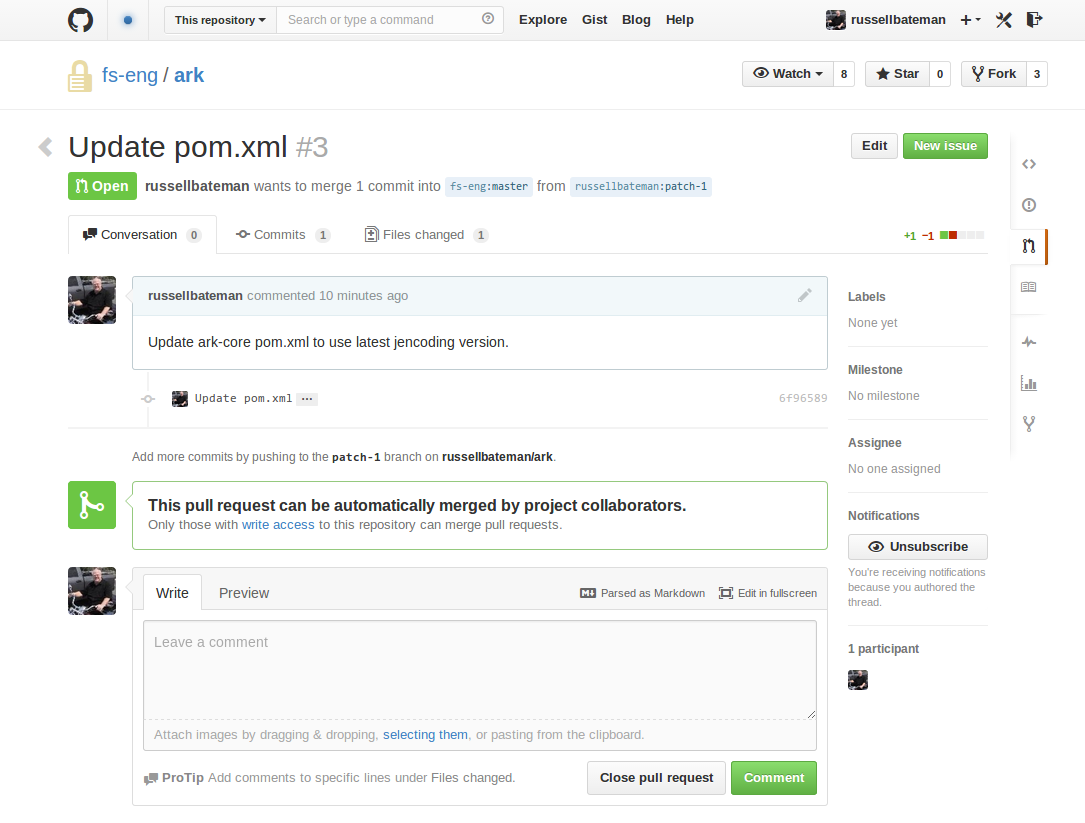Open the GitHub home logo

80,20
